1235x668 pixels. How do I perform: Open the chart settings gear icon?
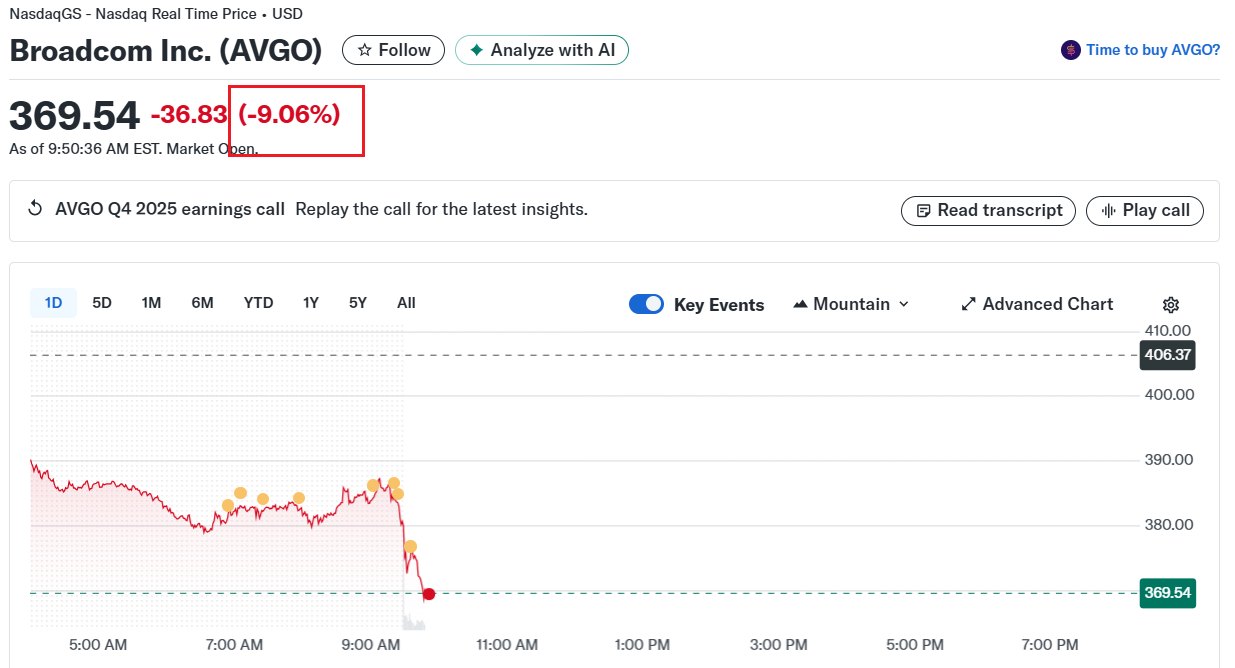(1171, 305)
